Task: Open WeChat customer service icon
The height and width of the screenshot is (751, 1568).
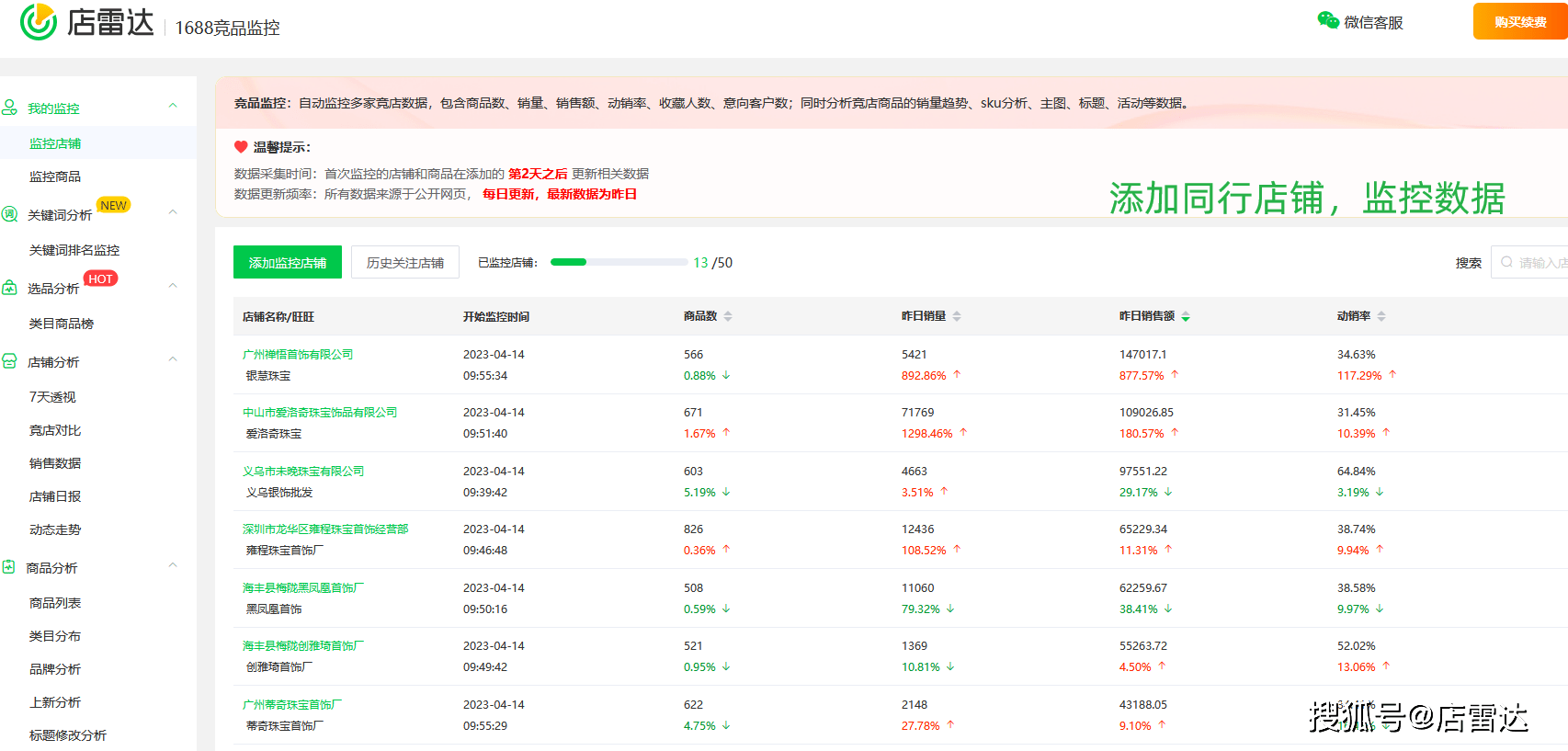Action: 1328,20
